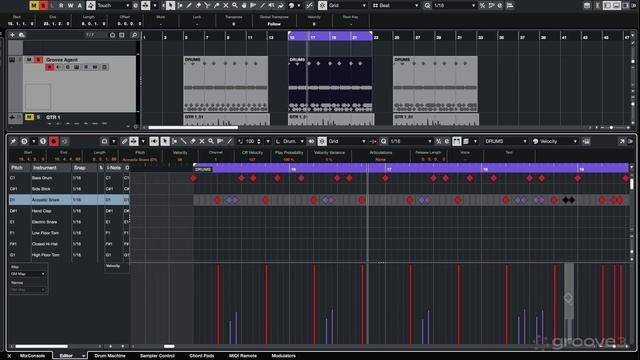Select the arrow tool in drum editor toolbar
Image resolution: width=640 pixels, height=360 pixels.
coord(165,141)
